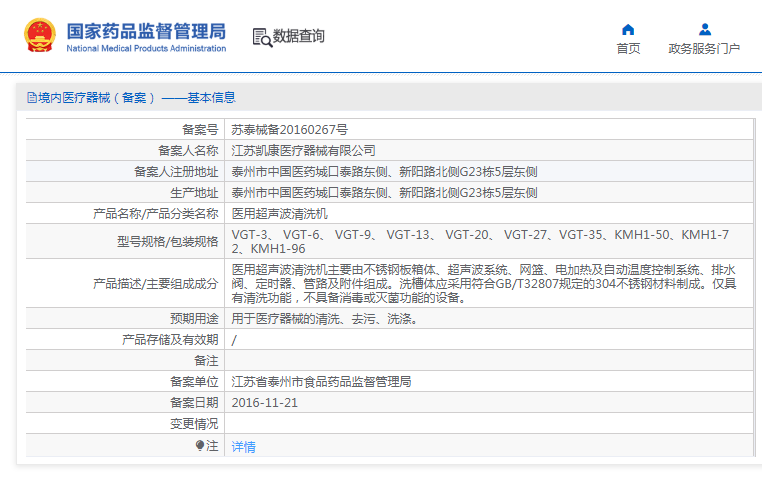Click the 产品描述/主要组成成分 label
Image resolution: width=762 pixels, height=480 pixels.
[156, 283]
